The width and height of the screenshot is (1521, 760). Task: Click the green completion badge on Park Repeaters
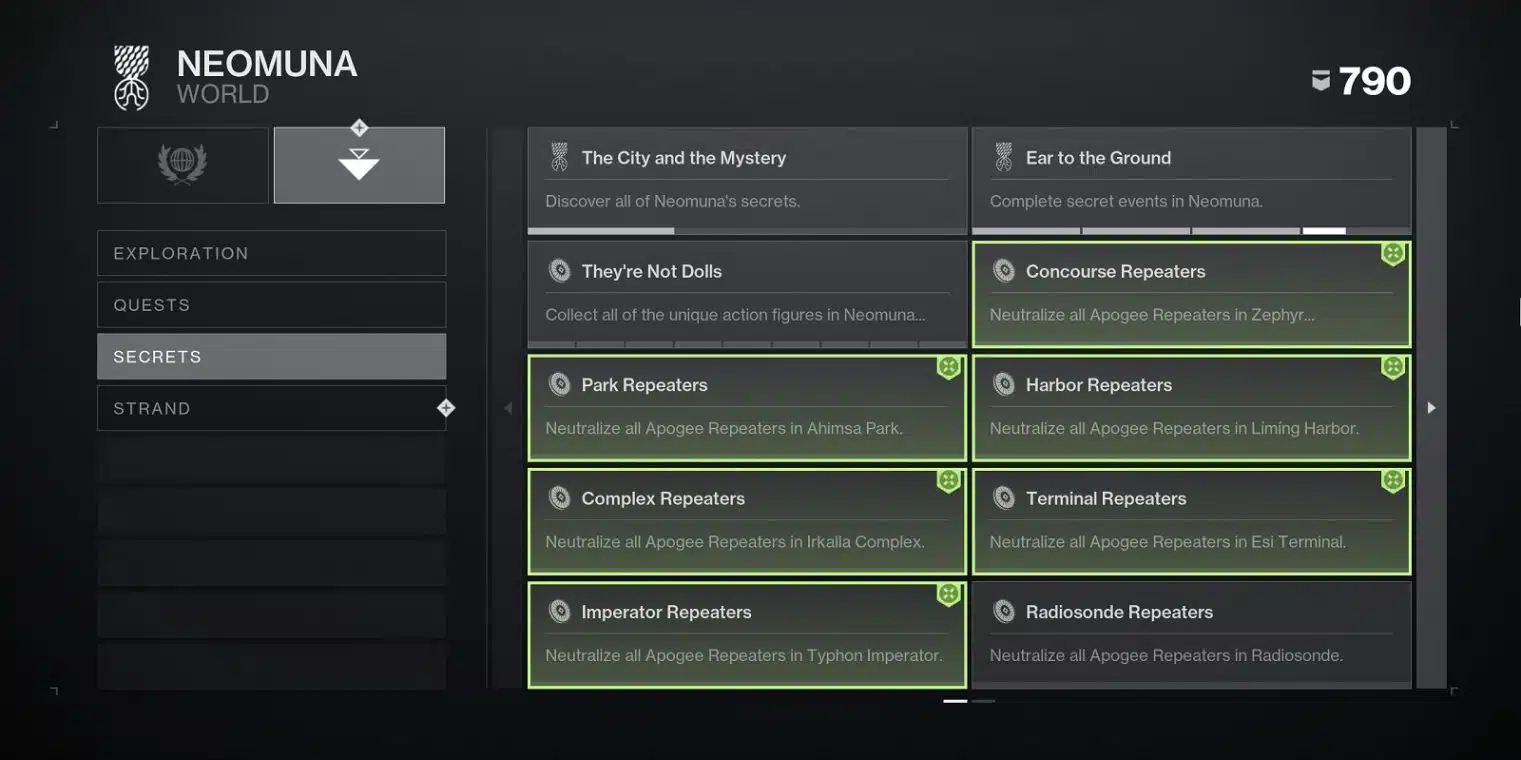(949, 368)
